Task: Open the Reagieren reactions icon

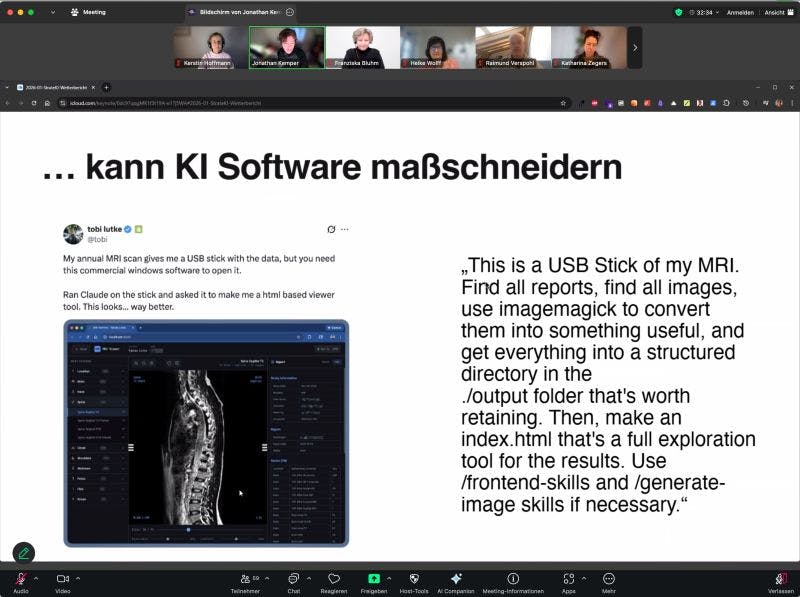Action: pyautogui.click(x=334, y=579)
